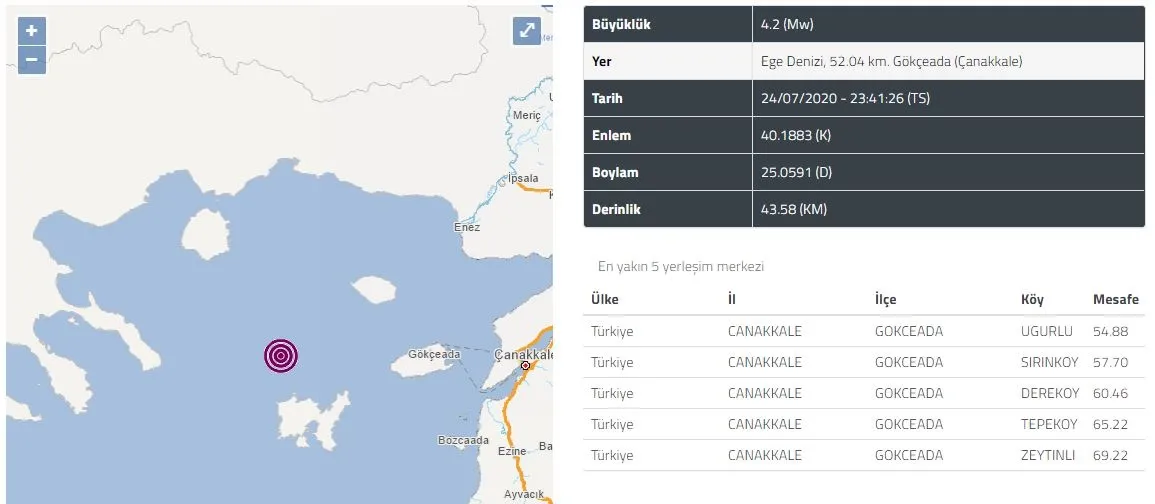The width and height of the screenshot is (1155, 504).
Task: Select the Gökçeada label on the map
Action: [434, 355]
